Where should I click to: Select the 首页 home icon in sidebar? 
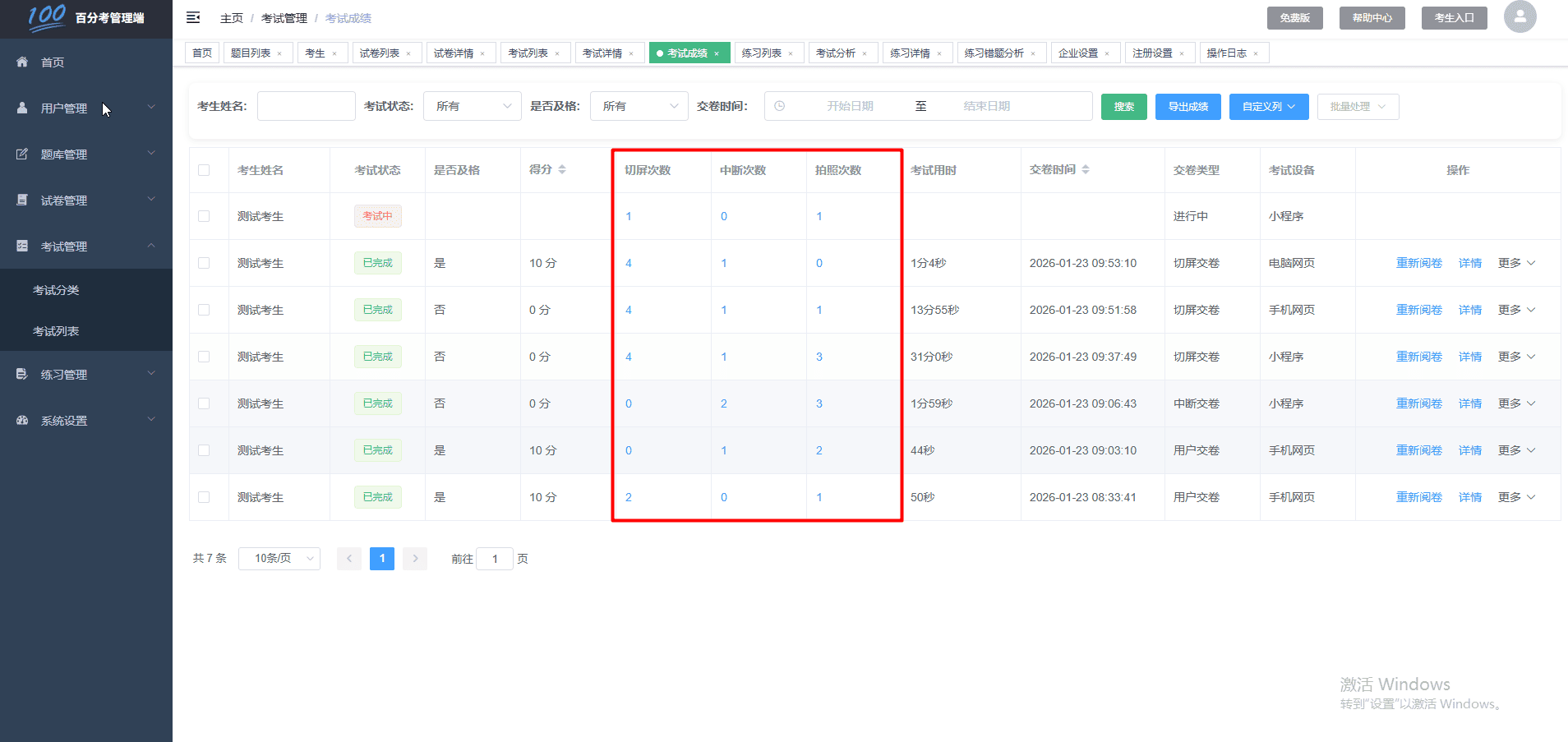click(x=21, y=62)
